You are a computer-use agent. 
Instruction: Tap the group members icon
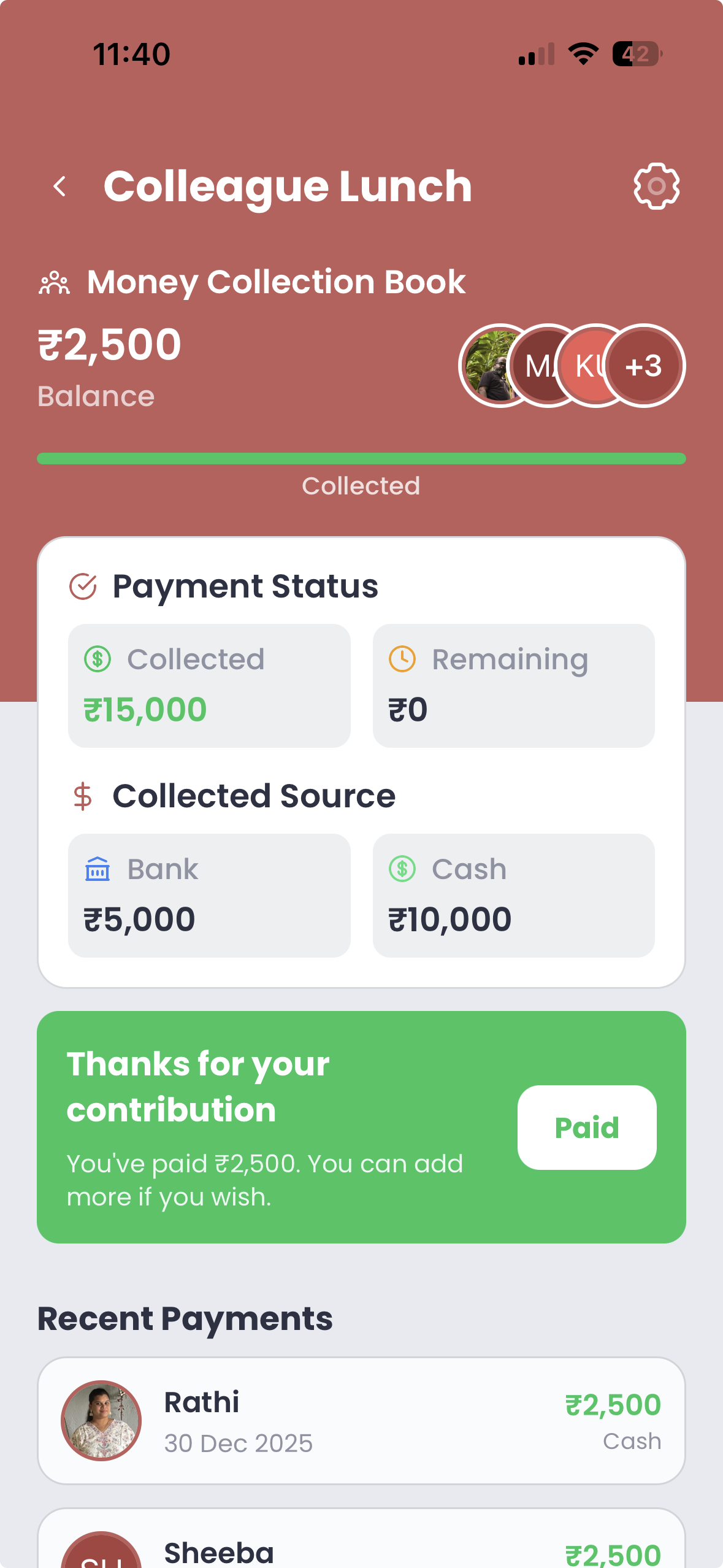[x=54, y=283]
